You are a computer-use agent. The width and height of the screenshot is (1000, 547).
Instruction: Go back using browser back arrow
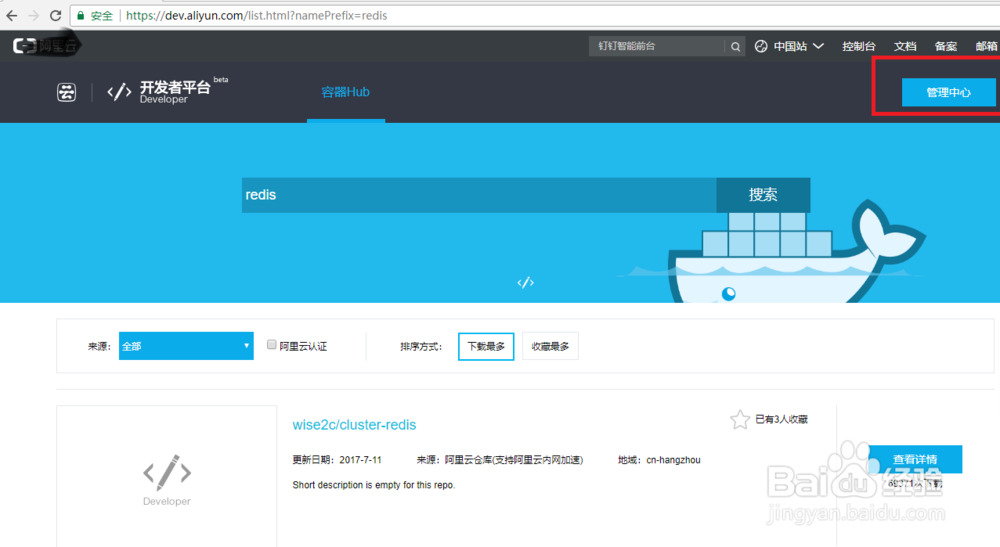pos(11,15)
